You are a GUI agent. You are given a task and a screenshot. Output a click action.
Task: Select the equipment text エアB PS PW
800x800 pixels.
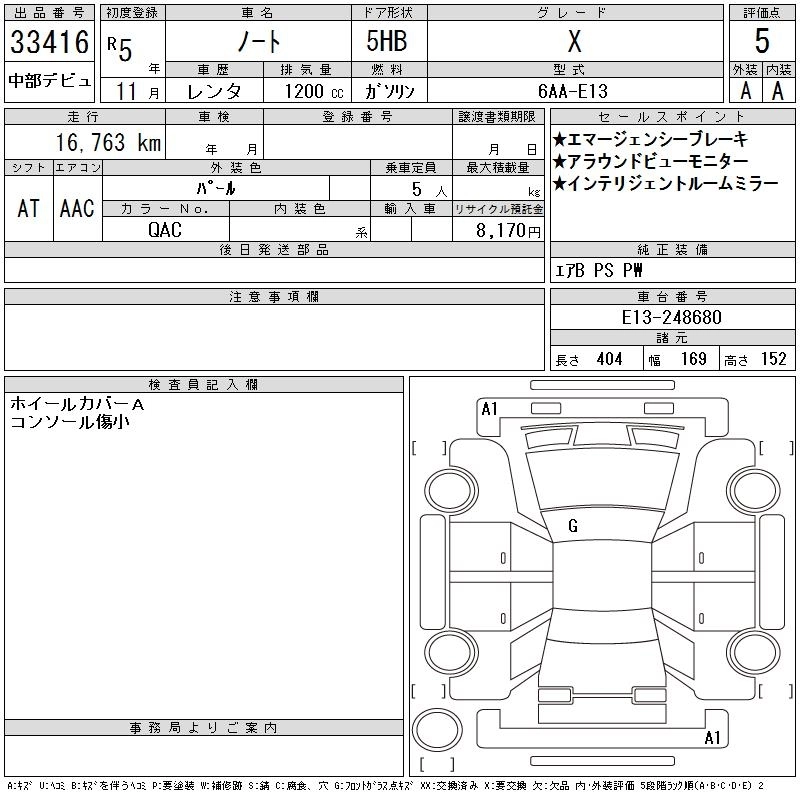(x=598, y=270)
